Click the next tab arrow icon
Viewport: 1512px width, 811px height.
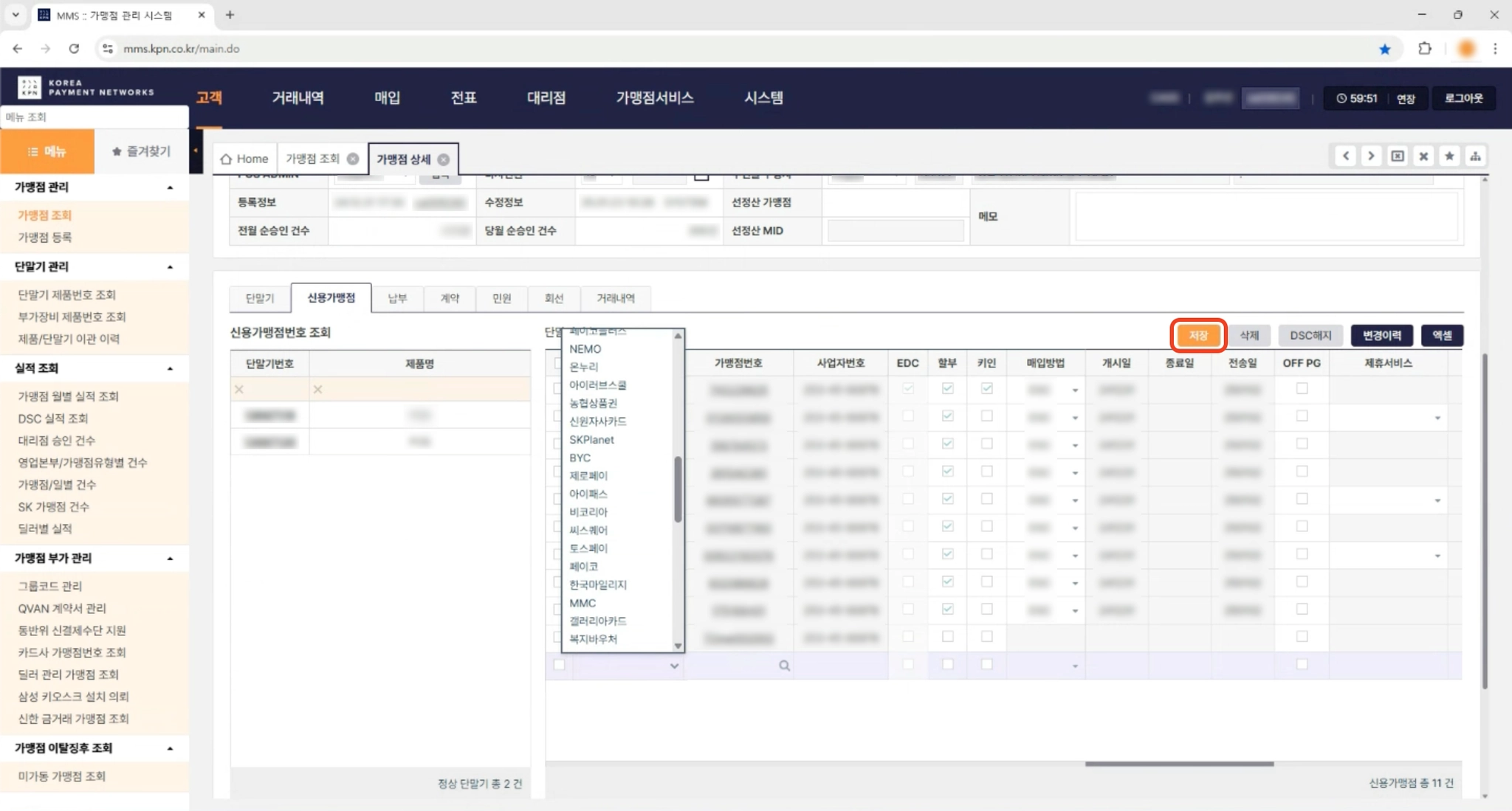[1371, 156]
